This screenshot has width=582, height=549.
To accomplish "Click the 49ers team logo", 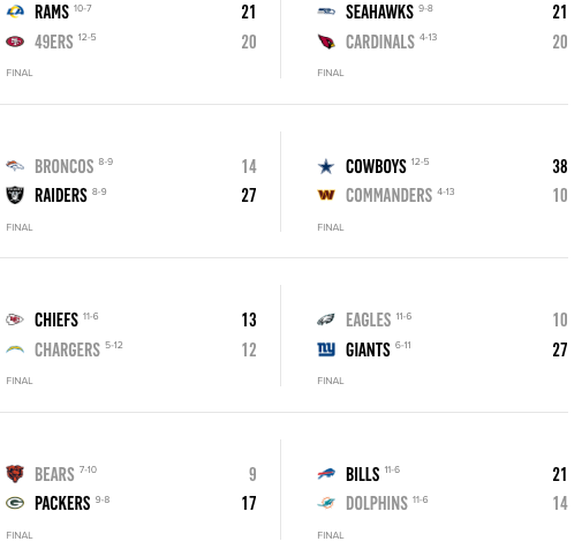I will tap(15, 42).
